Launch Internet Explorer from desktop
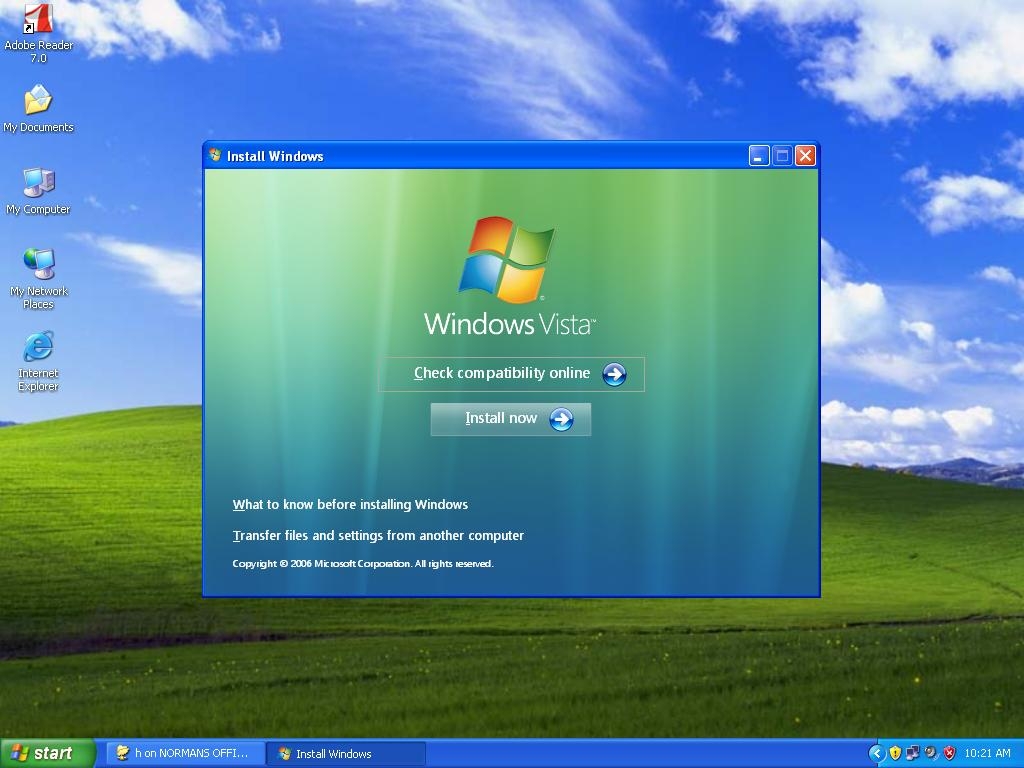The image size is (1024, 768). tap(38, 360)
